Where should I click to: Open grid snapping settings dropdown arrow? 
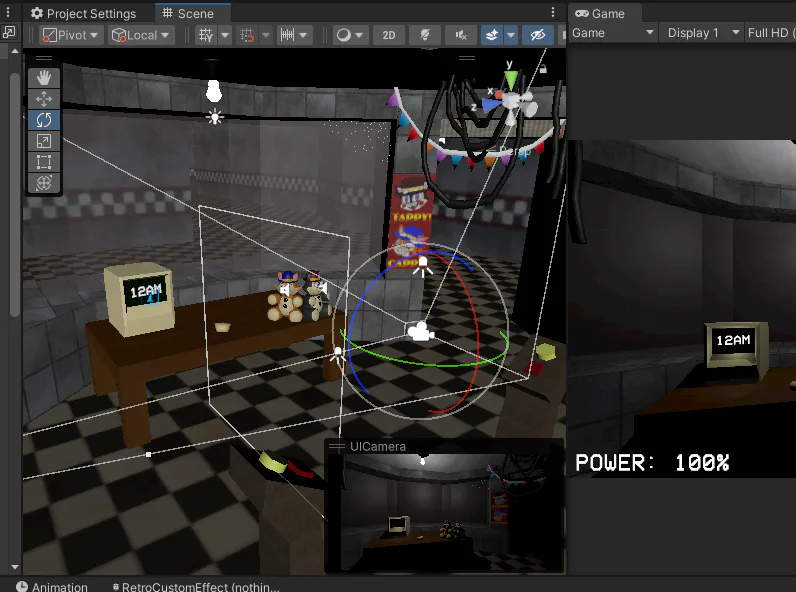tap(266, 35)
